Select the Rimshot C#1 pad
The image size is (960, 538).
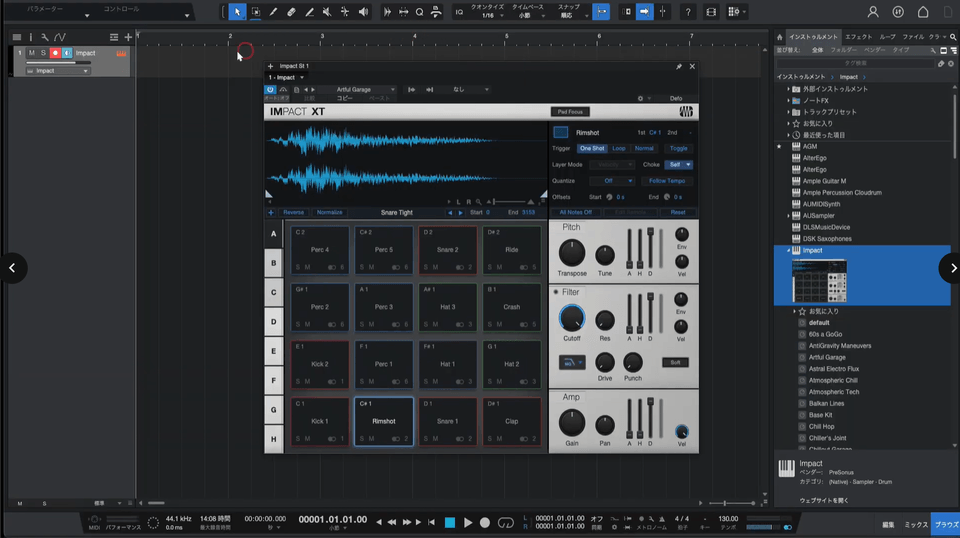(384, 421)
